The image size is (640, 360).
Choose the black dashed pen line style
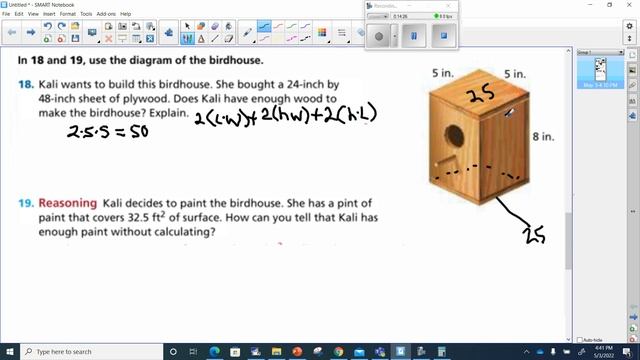click(305, 39)
